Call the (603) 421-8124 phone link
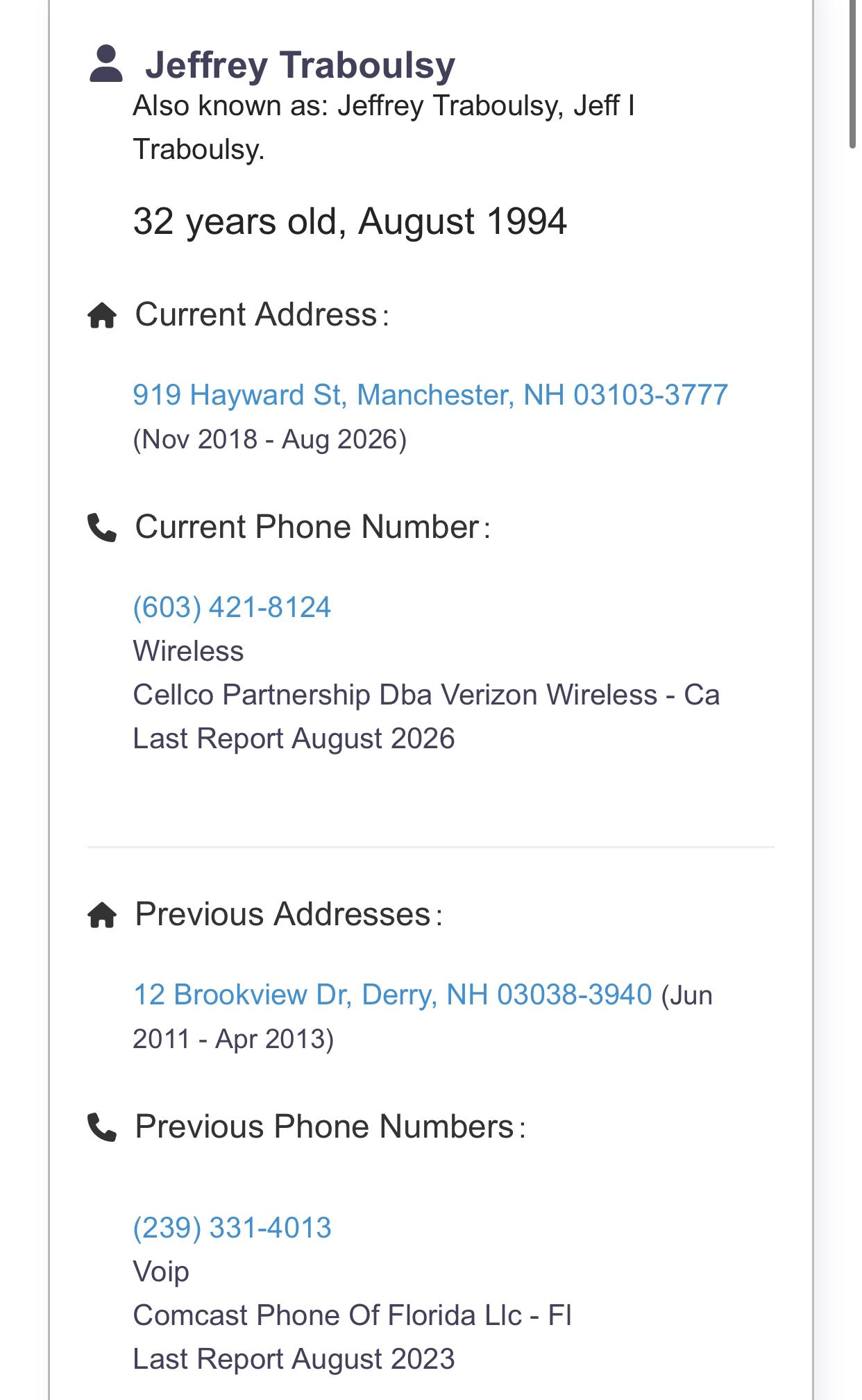The image size is (862, 1400). (232, 607)
